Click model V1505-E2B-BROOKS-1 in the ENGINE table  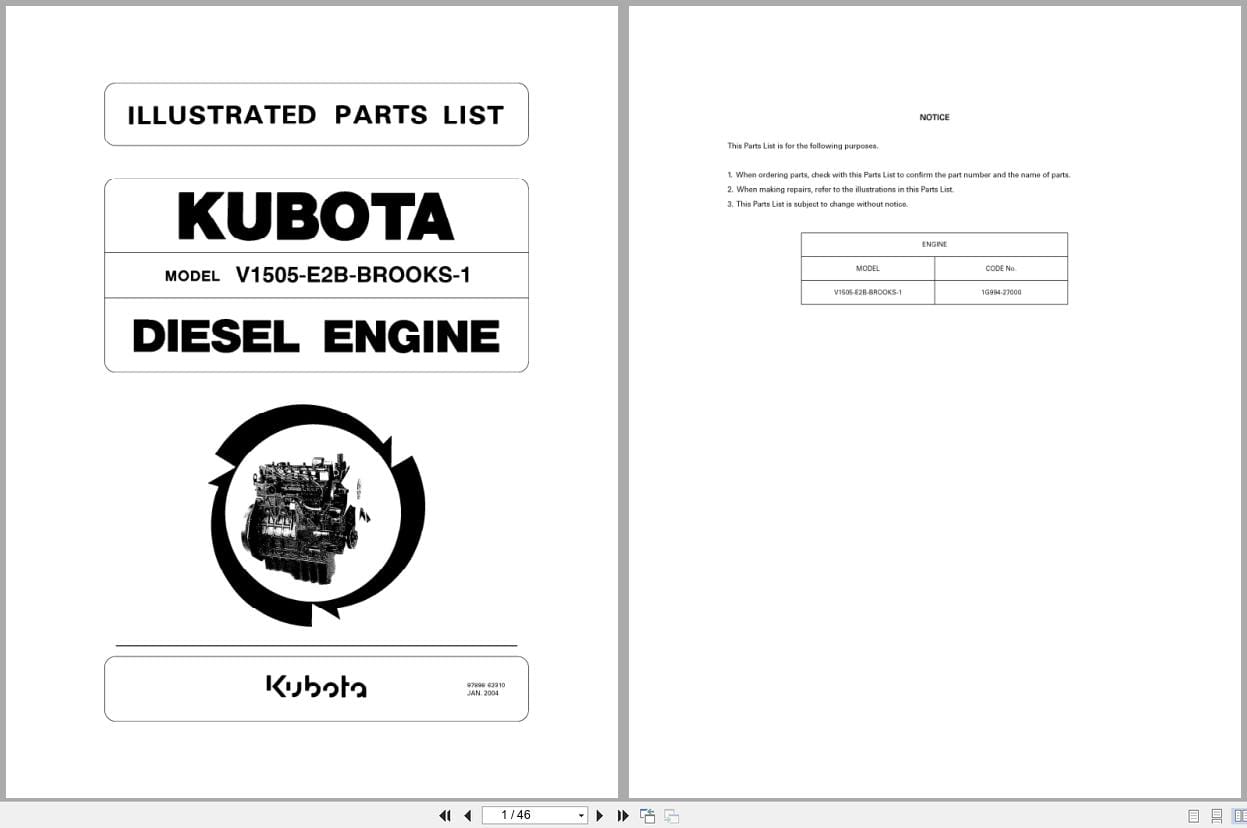click(x=867, y=292)
